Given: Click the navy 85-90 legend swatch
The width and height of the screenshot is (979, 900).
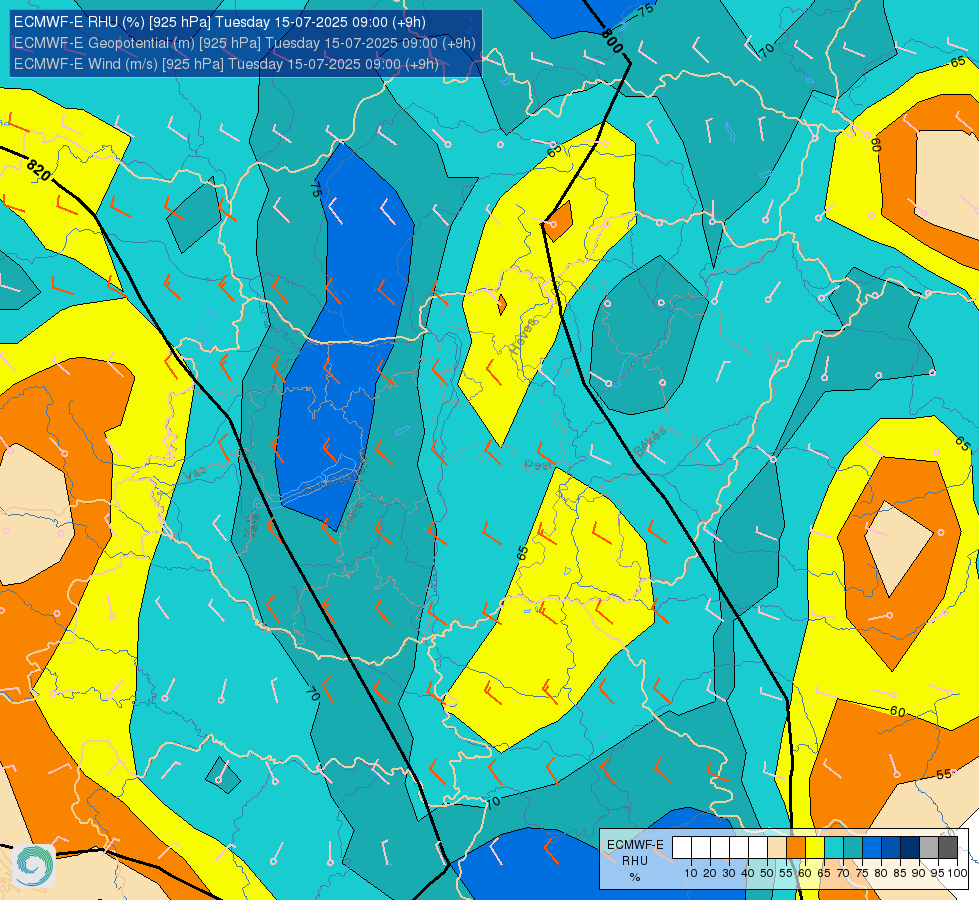Looking at the screenshot, I should pyautogui.click(x=910, y=848).
